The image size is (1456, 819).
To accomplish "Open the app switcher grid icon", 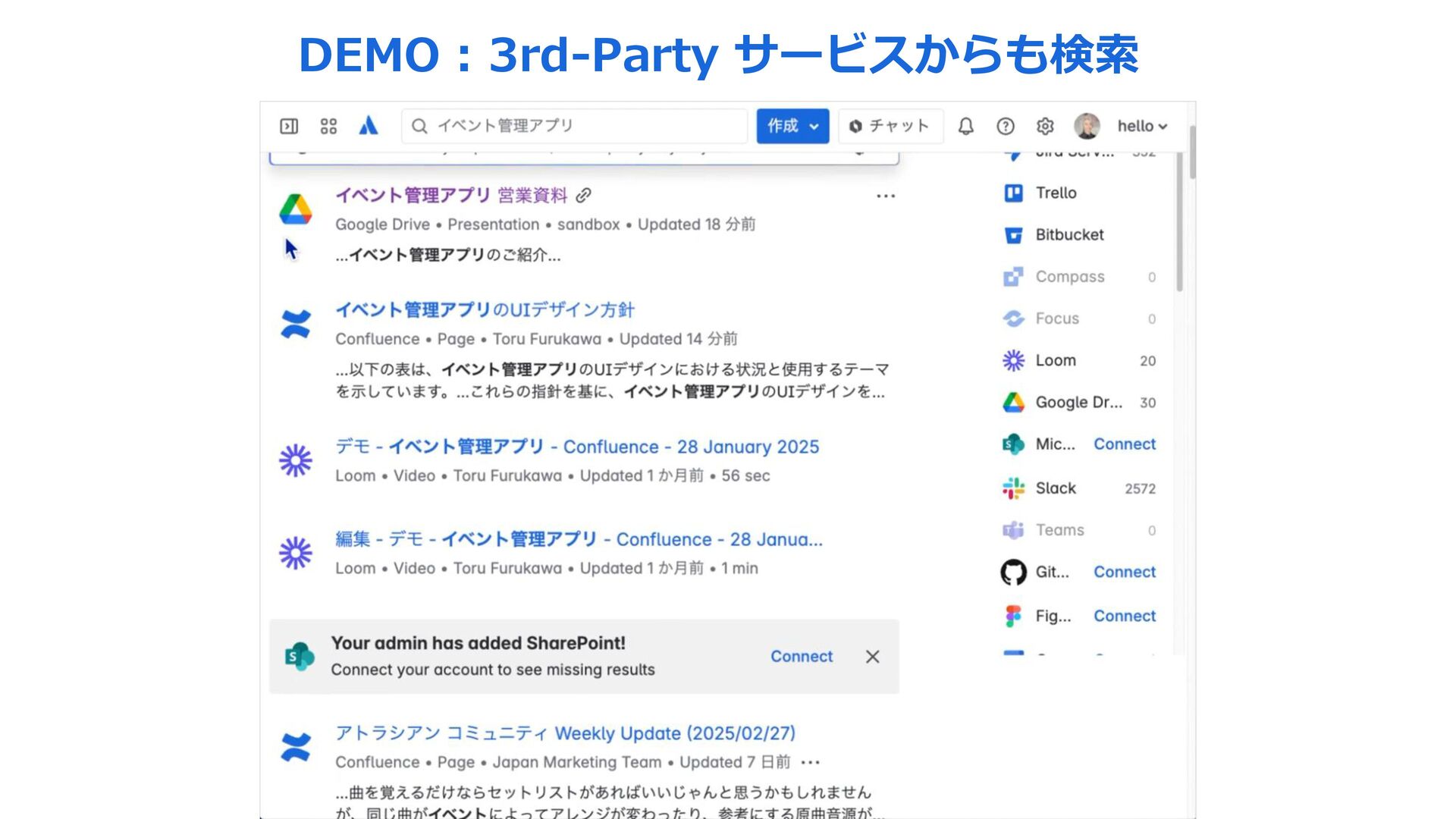I will tap(328, 126).
